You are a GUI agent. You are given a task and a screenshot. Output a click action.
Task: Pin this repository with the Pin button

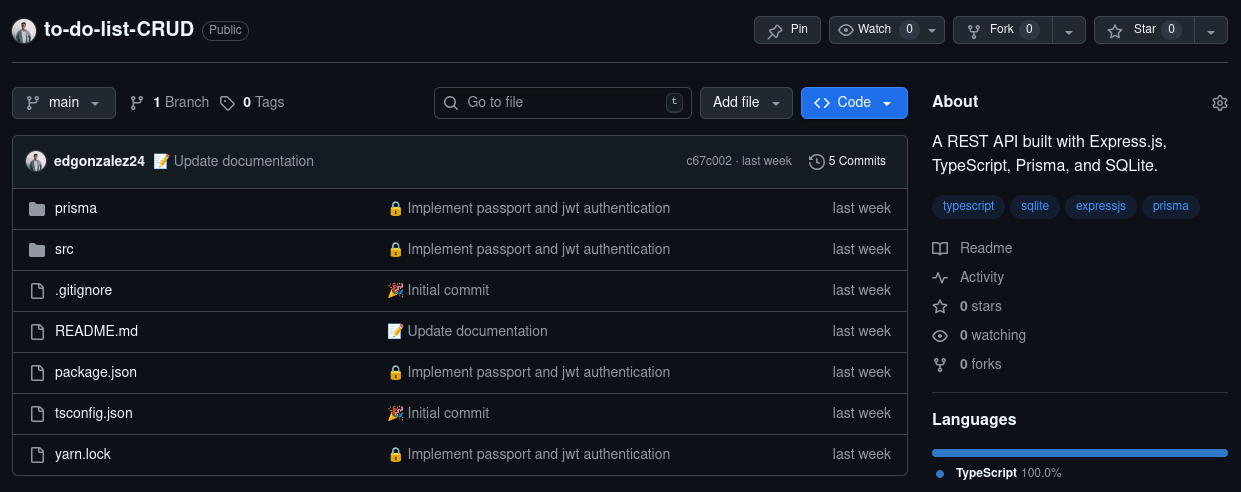tap(787, 30)
